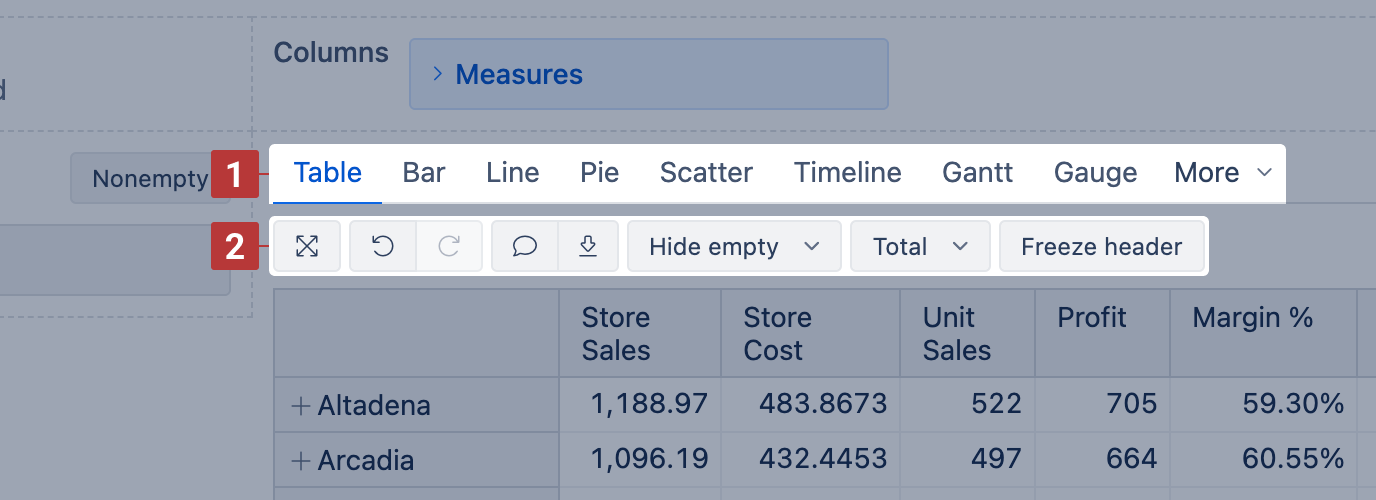Click the Store Sales column header
Viewport: 1376px width, 500px height.
[x=616, y=334]
